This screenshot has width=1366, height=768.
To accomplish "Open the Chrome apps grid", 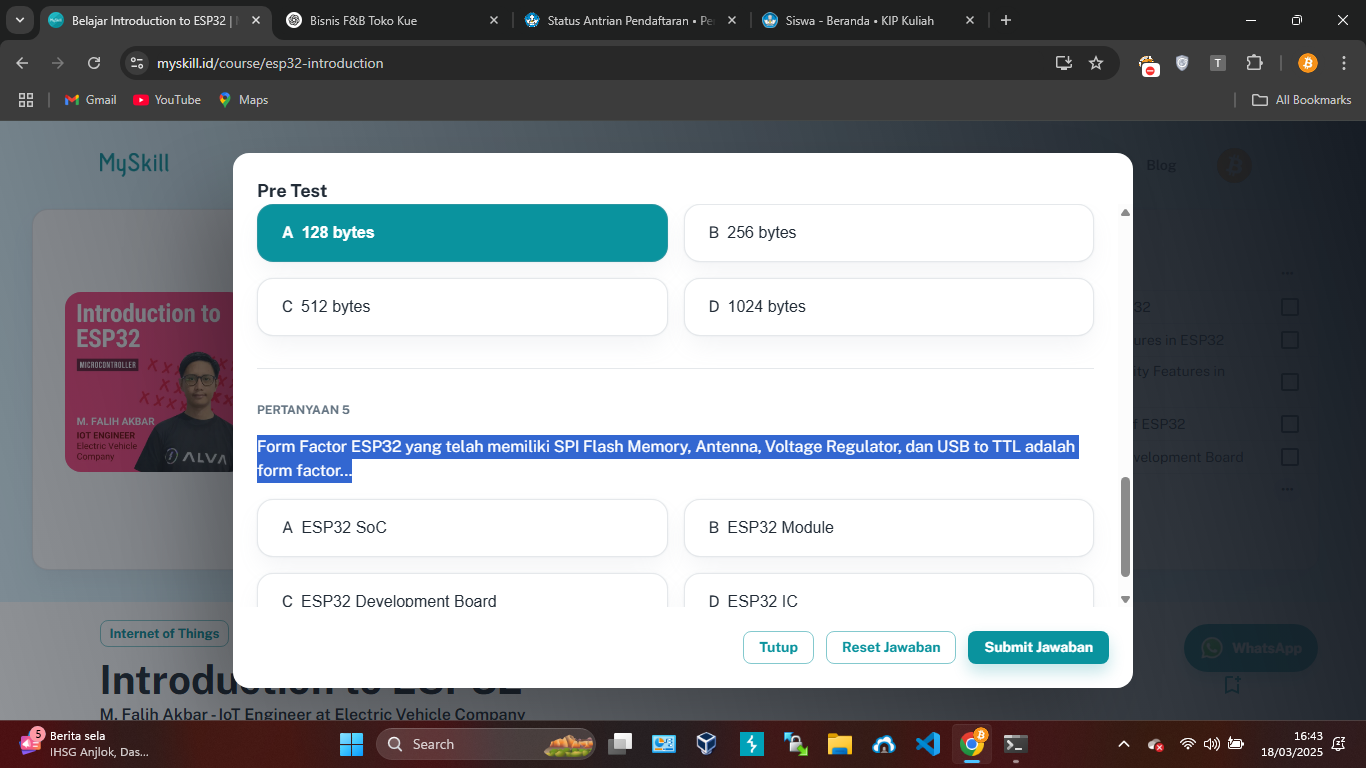I will click(x=26, y=100).
